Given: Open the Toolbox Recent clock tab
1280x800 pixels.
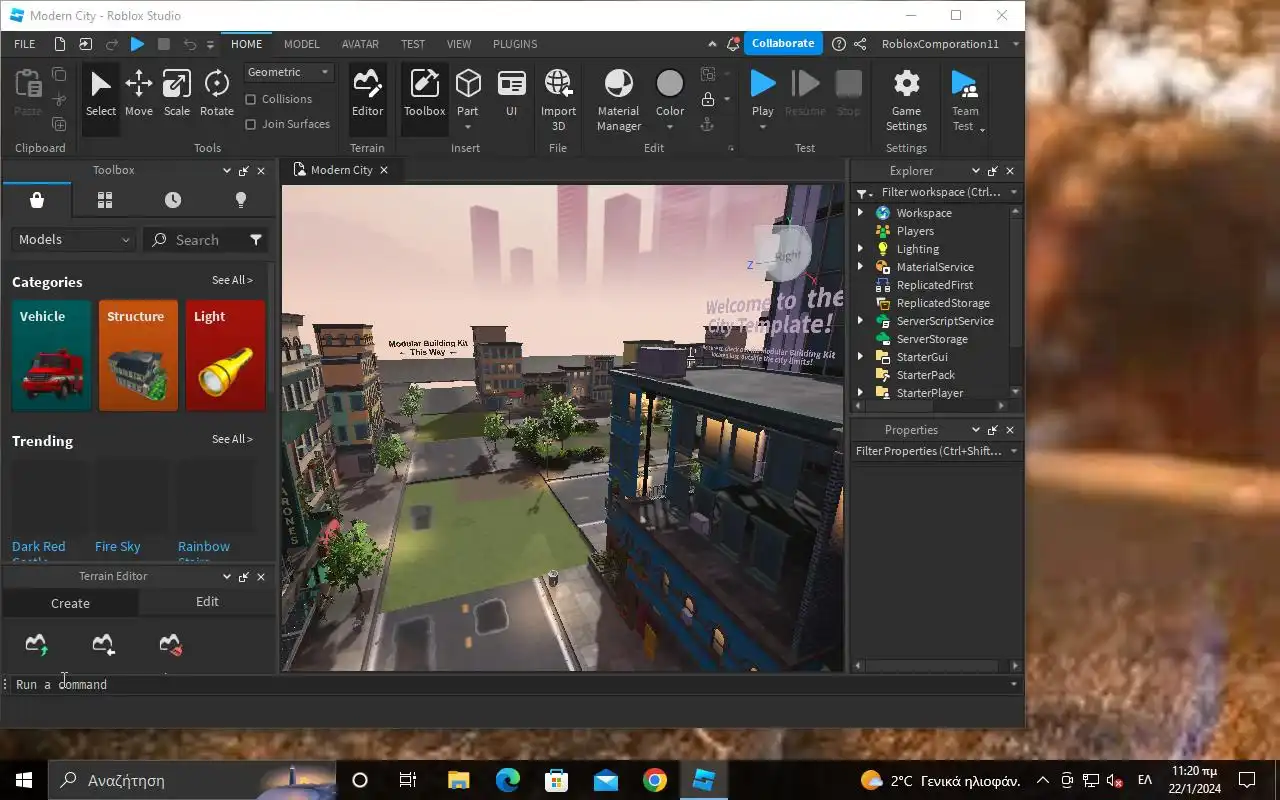Looking at the screenshot, I should (173, 200).
